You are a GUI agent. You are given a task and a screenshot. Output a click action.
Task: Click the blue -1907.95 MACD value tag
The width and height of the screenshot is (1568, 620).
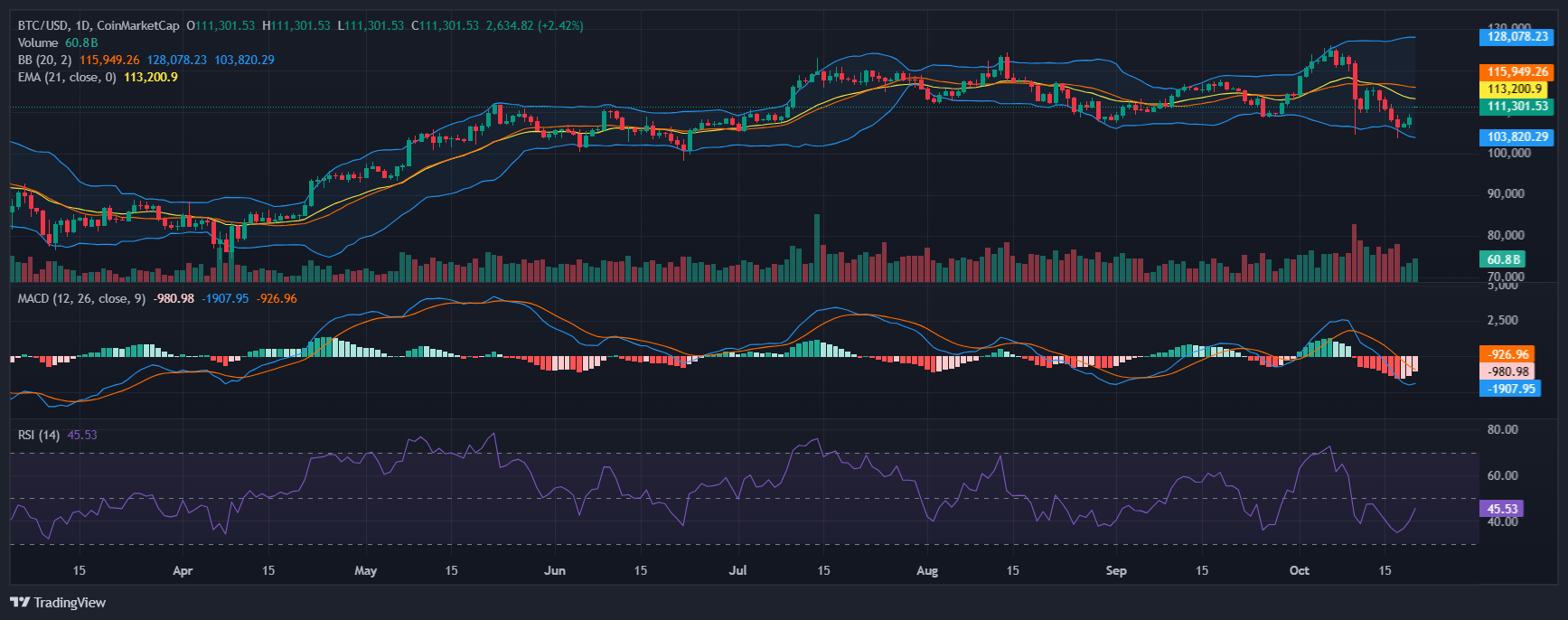pos(1512,389)
